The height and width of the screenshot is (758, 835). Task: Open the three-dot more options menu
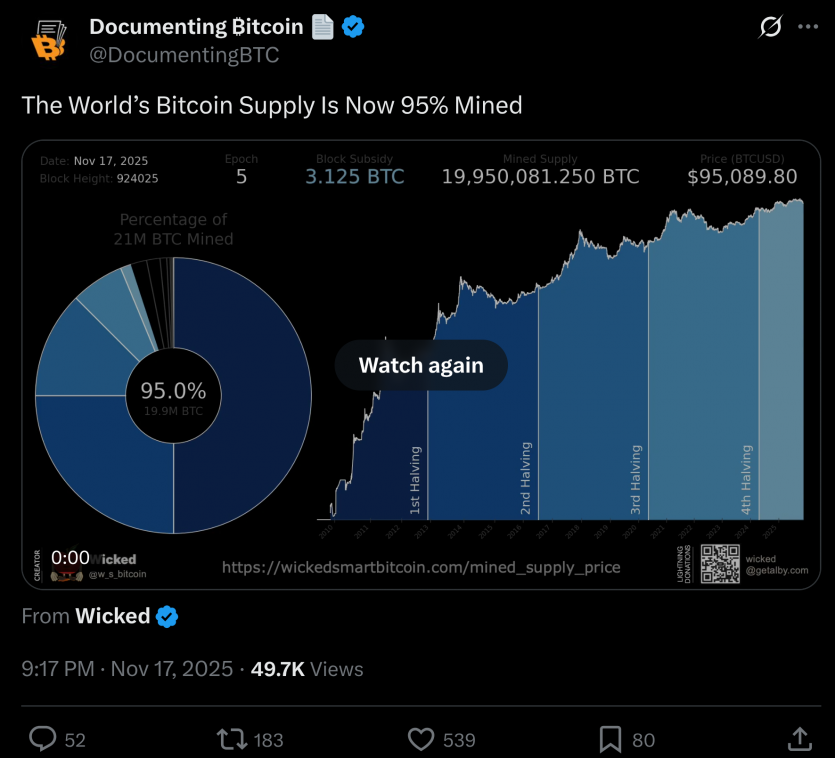[x=808, y=28]
